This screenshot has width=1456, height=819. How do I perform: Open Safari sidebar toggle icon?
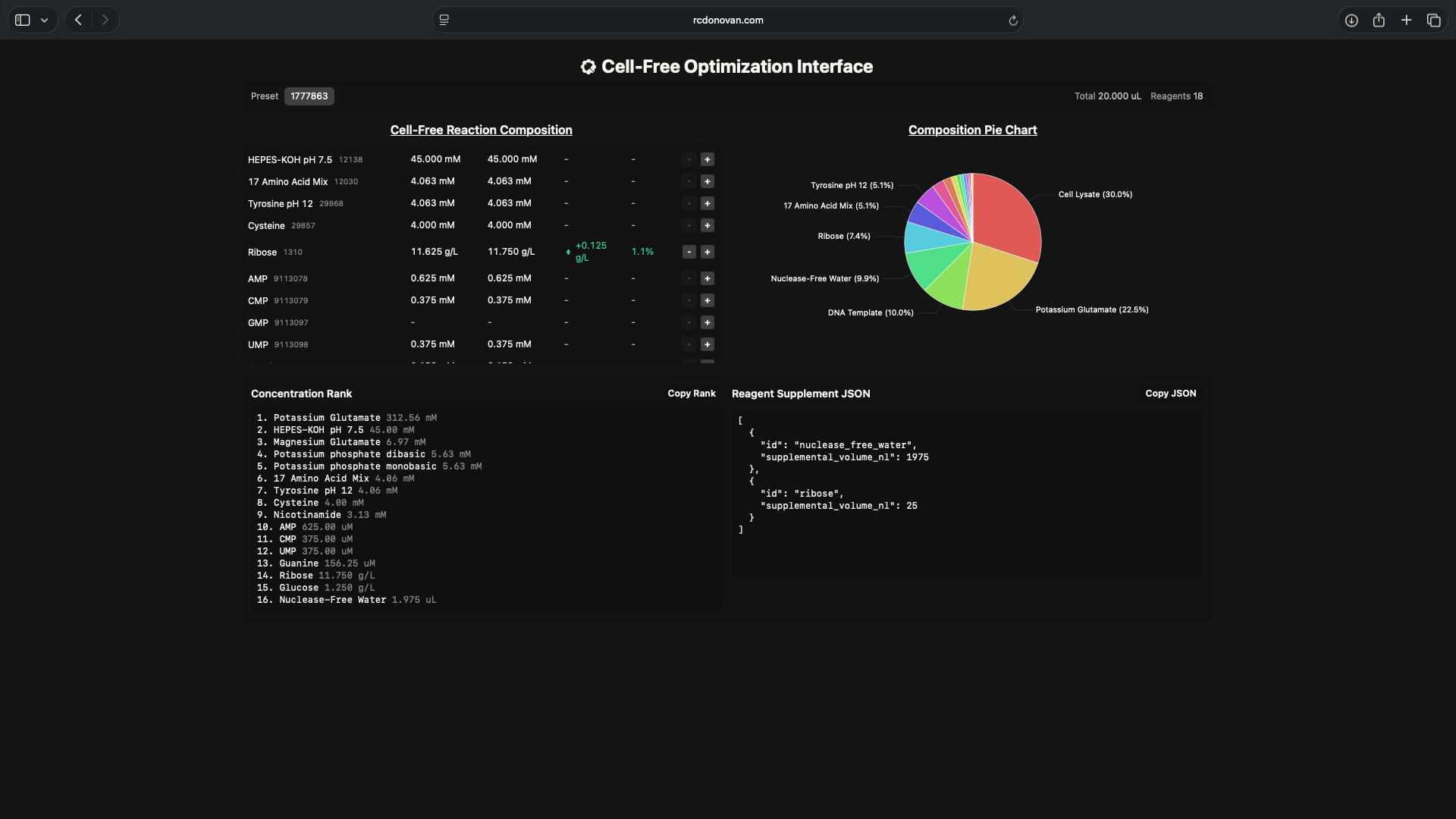point(23,20)
